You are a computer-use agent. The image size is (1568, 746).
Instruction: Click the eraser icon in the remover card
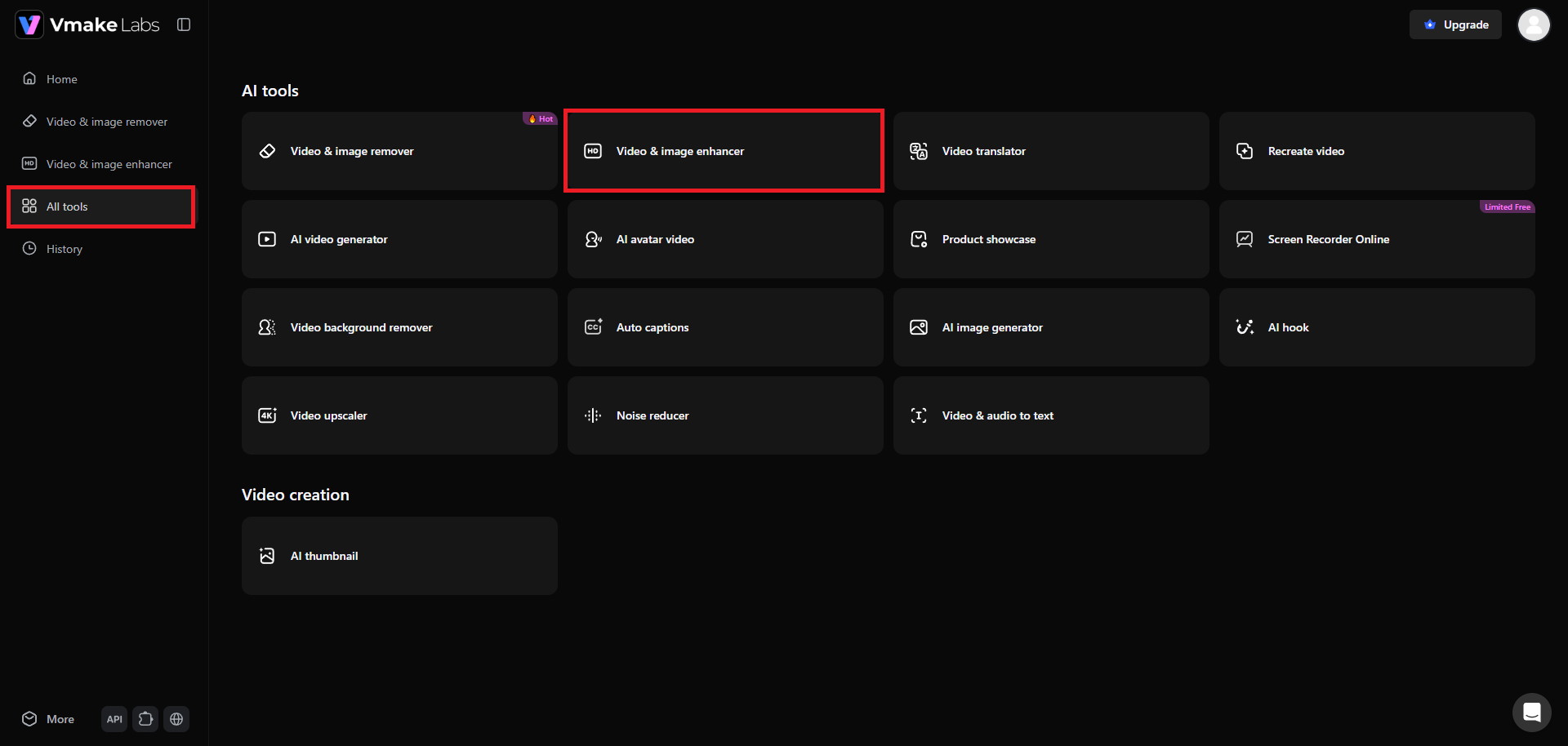[x=267, y=151]
